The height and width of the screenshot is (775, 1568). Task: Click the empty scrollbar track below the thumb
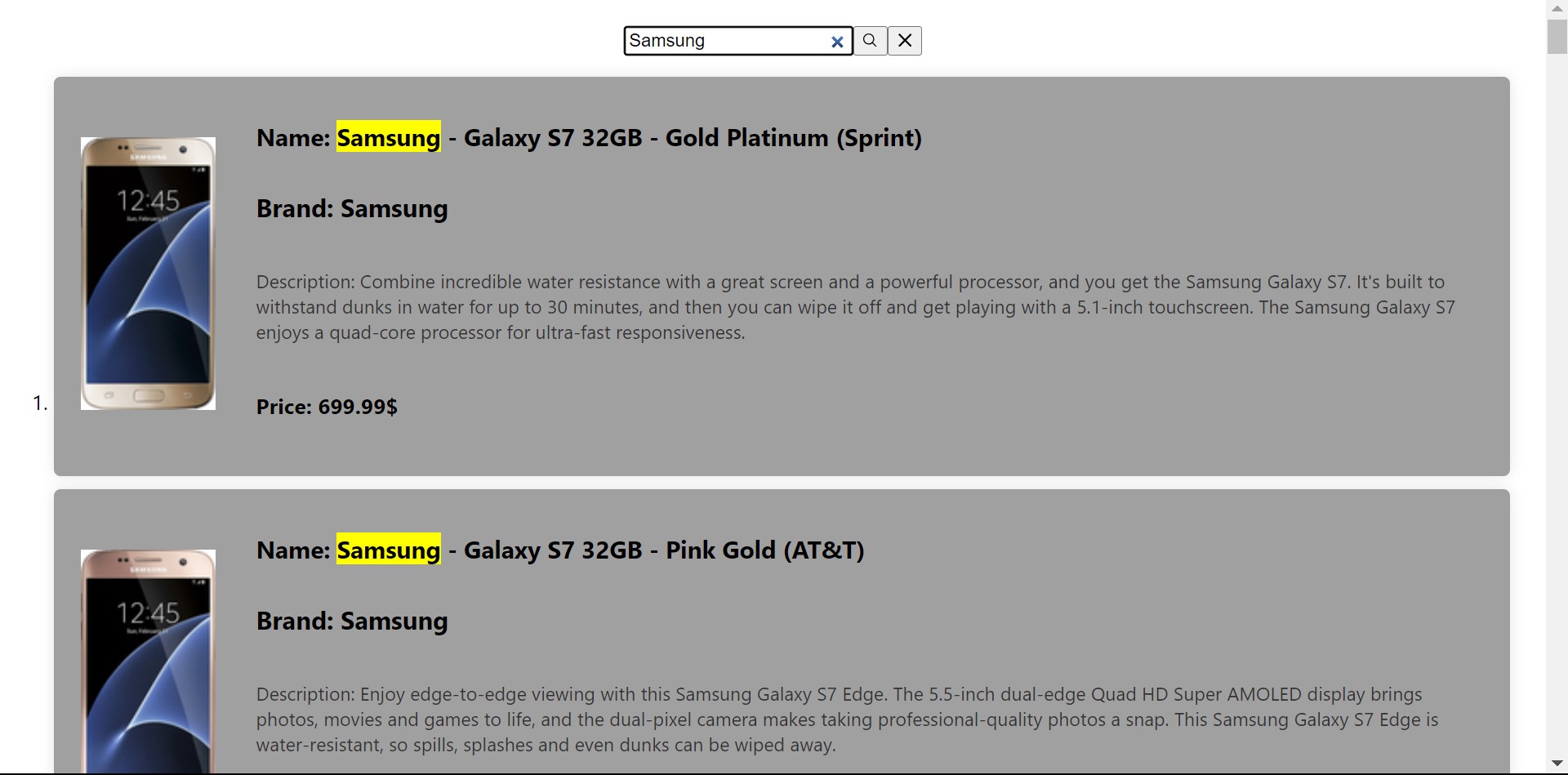(1557, 408)
